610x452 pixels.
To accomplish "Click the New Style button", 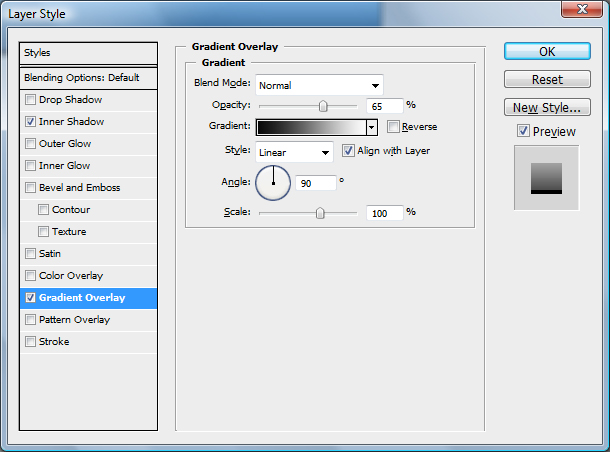I will click(x=546, y=107).
